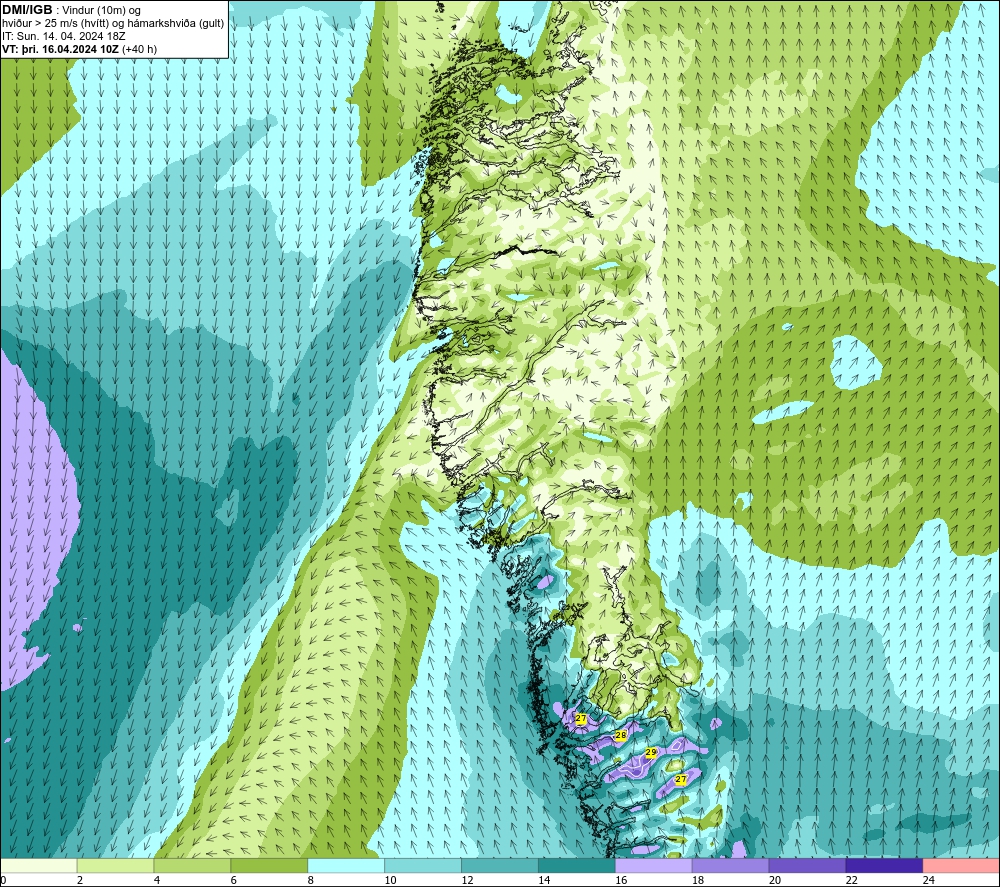1000x887 pixels.
Task: Click legend scale number 6
Action: click(233, 880)
